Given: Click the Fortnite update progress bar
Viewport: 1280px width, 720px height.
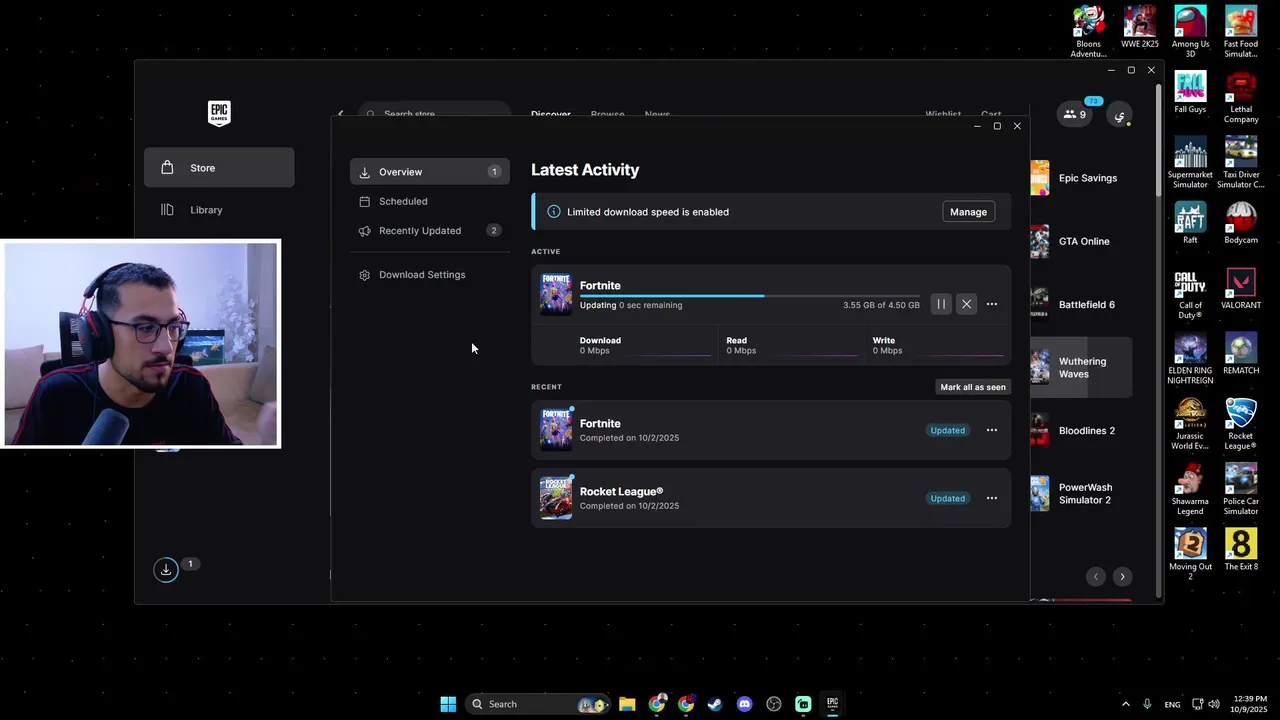Looking at the screenshot, I should pyautogui.click(x=749, y=296).
